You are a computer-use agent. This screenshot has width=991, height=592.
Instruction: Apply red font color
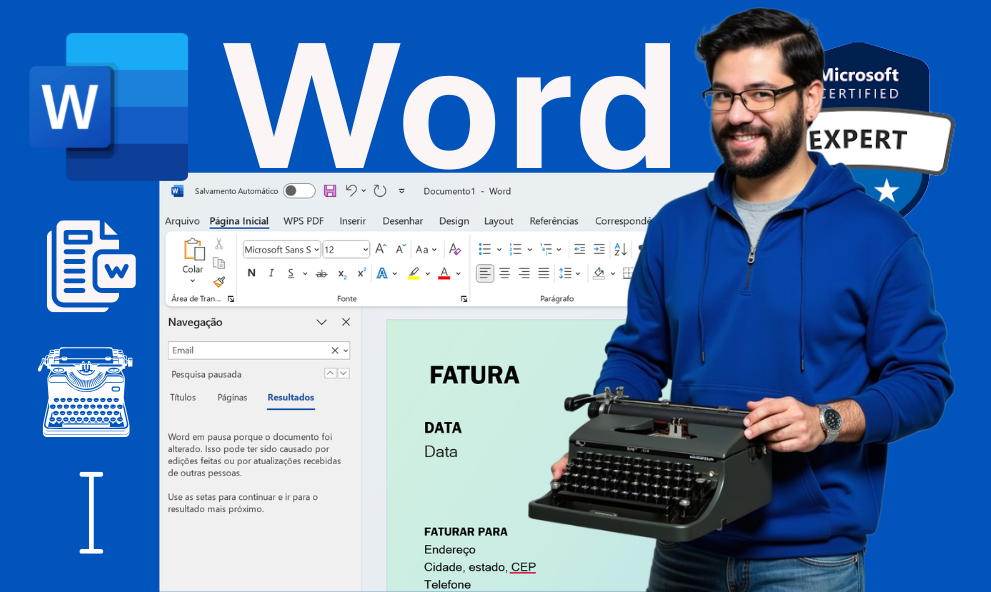tap(444, 273)
